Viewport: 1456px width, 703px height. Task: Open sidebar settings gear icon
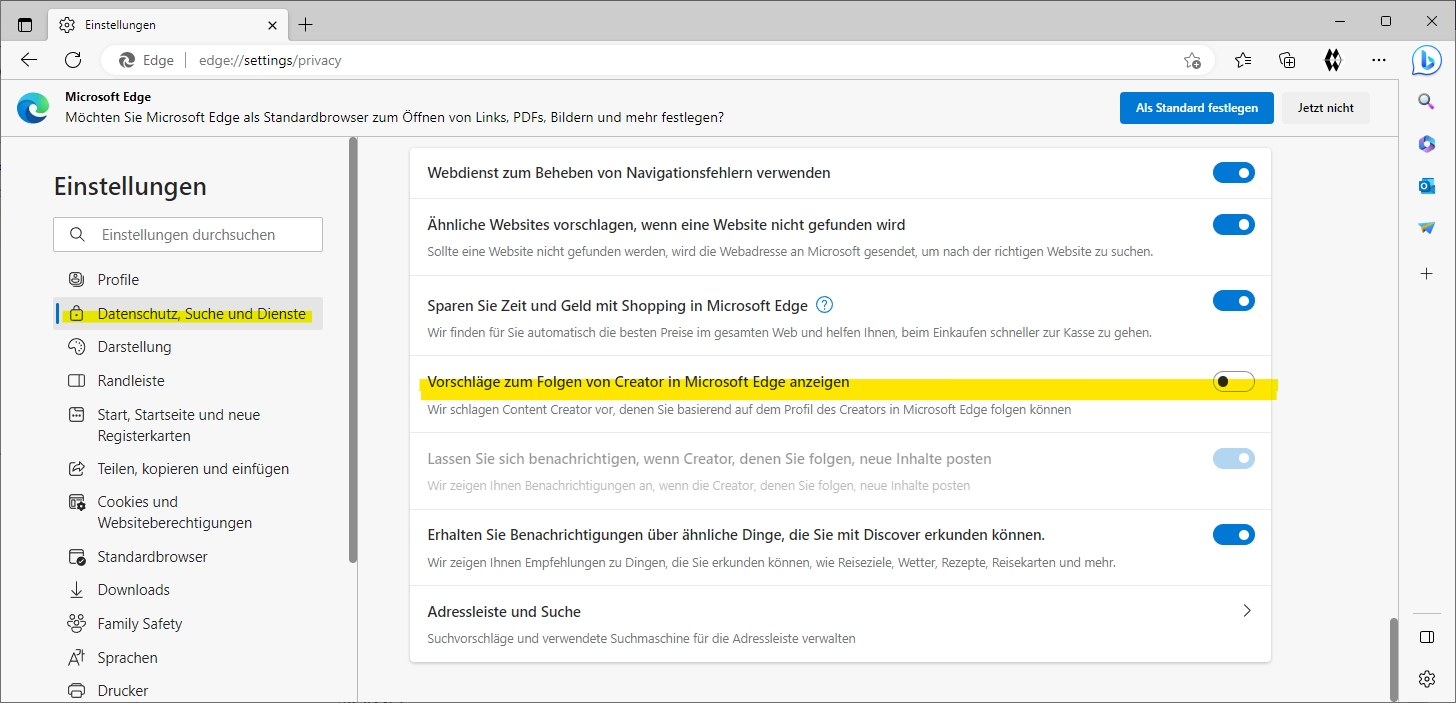pyautogui.click(x=1427, y=679)
